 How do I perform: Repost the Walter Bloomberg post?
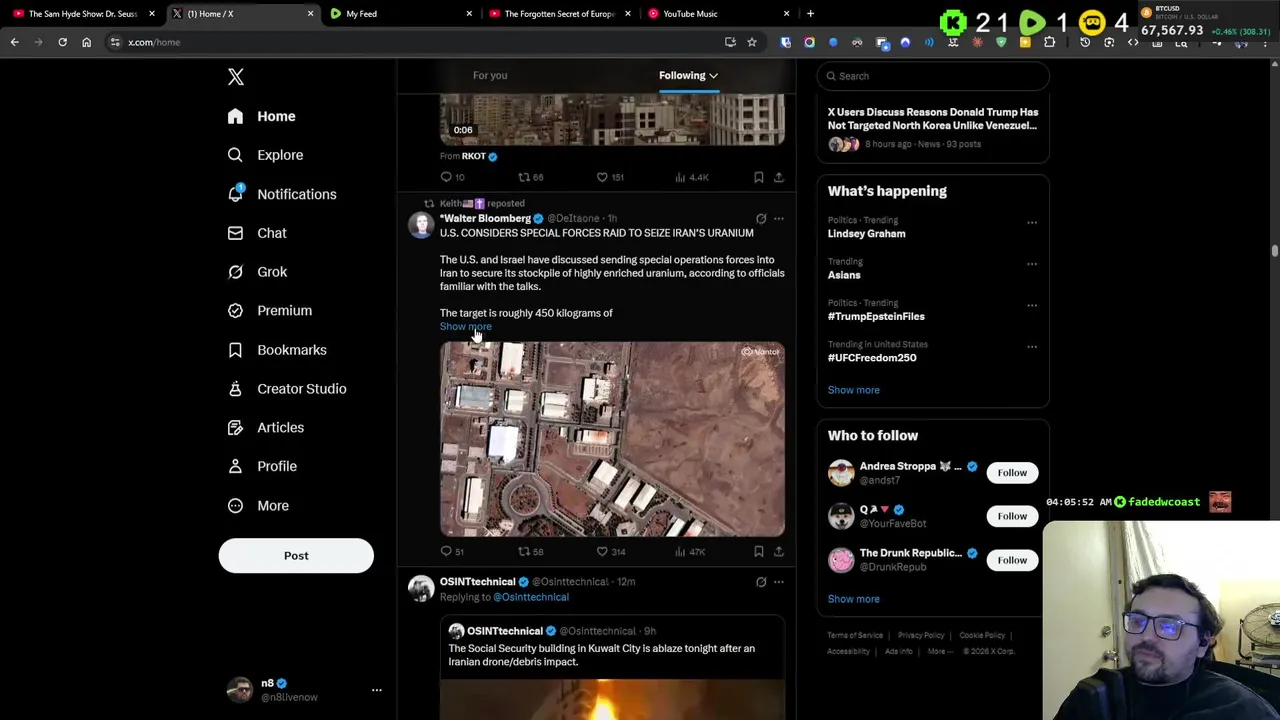pos(524,551)
